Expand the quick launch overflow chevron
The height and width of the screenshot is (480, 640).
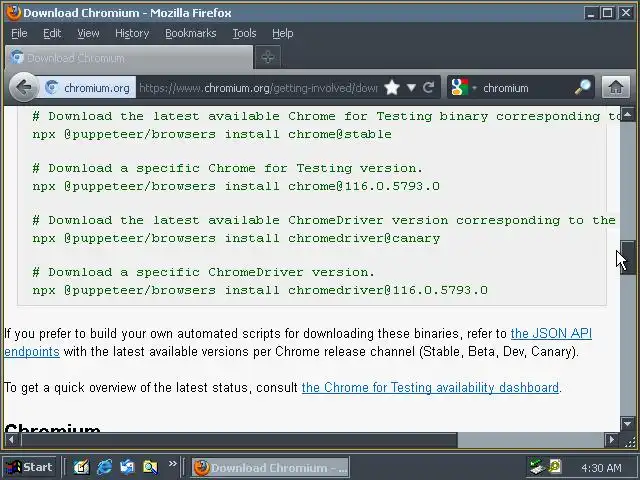tap(173, 463)
